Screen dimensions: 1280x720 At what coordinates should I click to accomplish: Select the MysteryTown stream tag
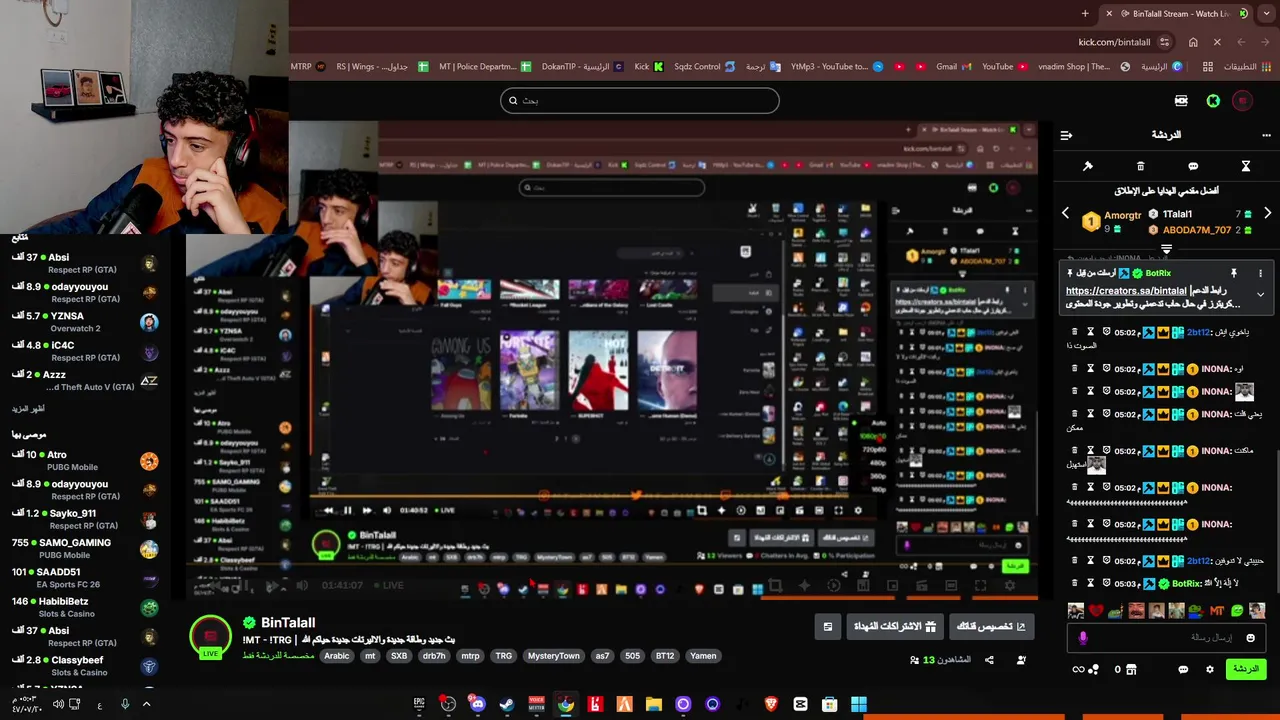(553, 656)
